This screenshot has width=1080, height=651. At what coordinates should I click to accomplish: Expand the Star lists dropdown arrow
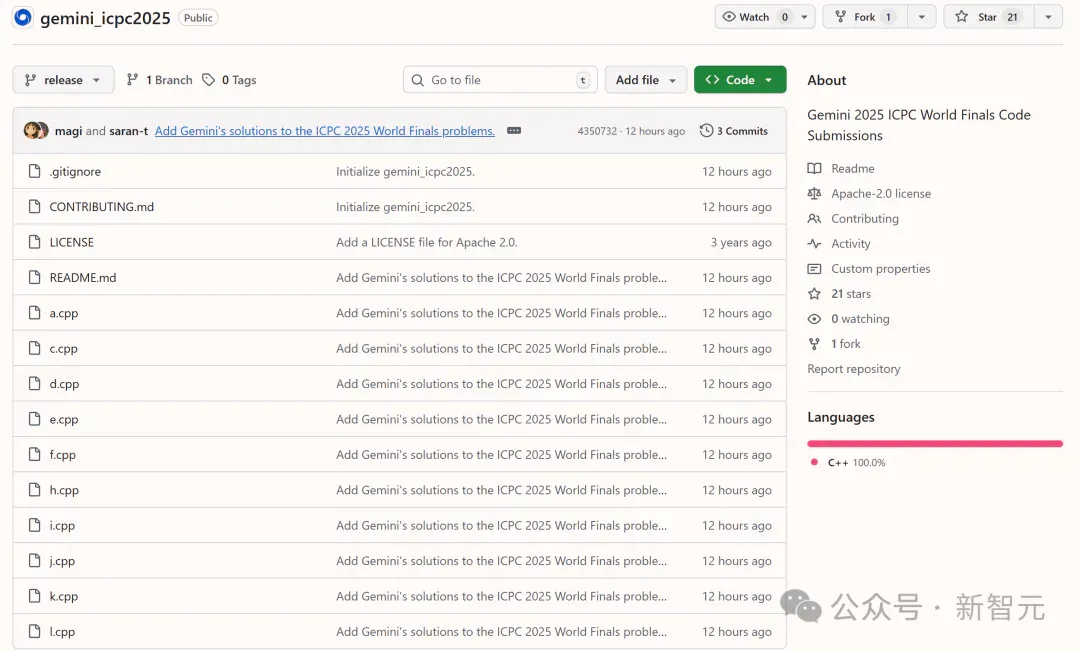click(1048, 17)
